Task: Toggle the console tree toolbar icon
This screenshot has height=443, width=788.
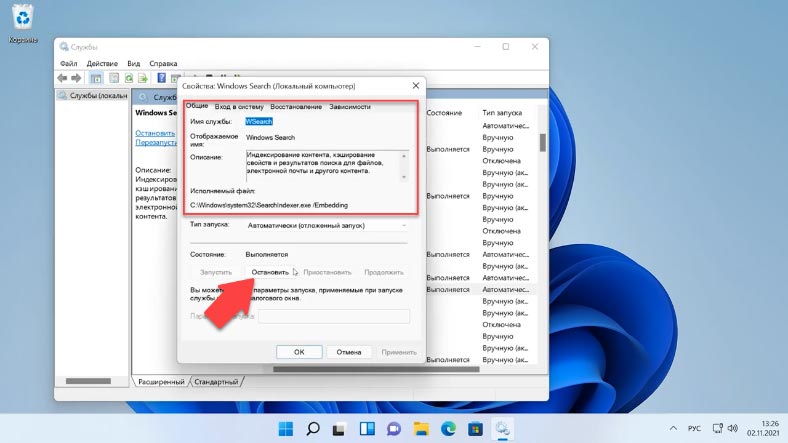Action: point(95,78)
